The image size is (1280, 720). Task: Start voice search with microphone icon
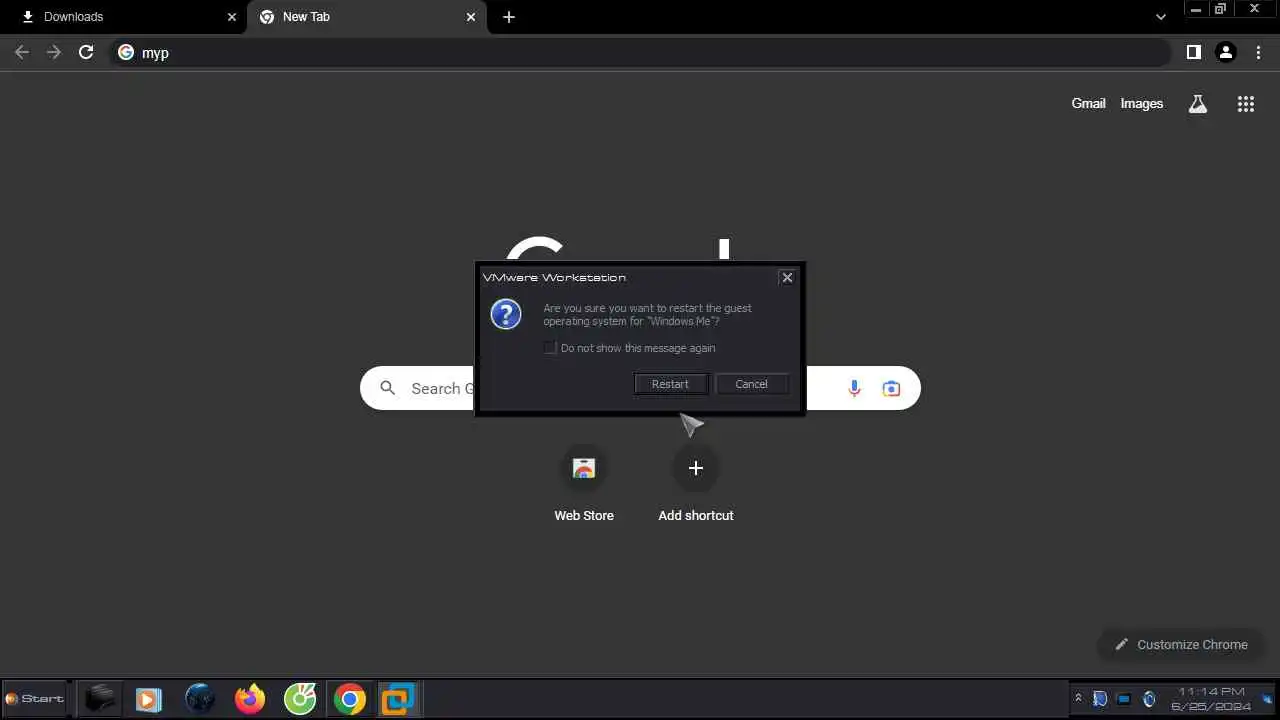[x=854, y=388]
